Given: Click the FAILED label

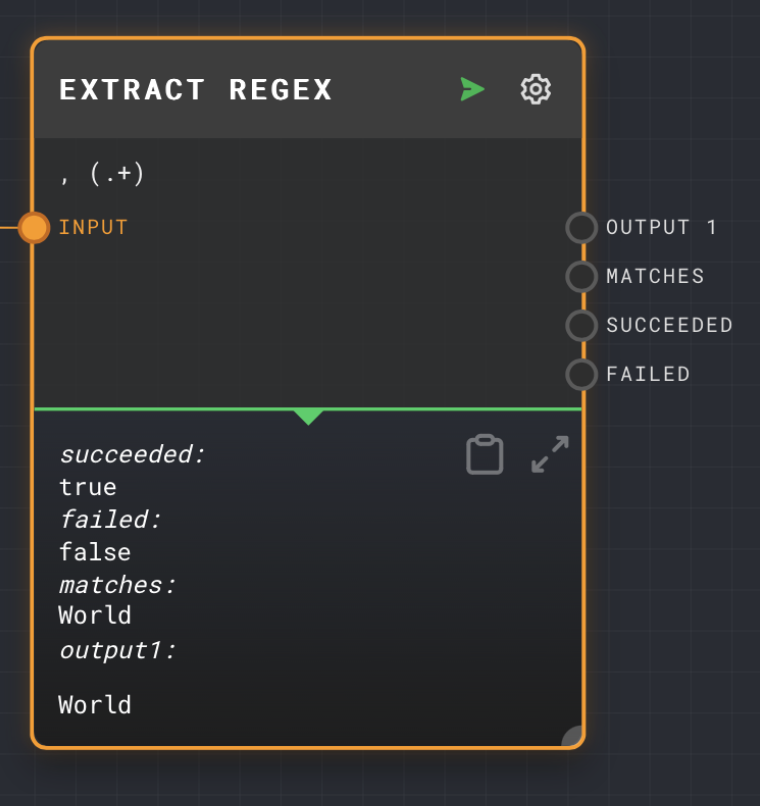Looking at the screenshot, I should point(648,374).
